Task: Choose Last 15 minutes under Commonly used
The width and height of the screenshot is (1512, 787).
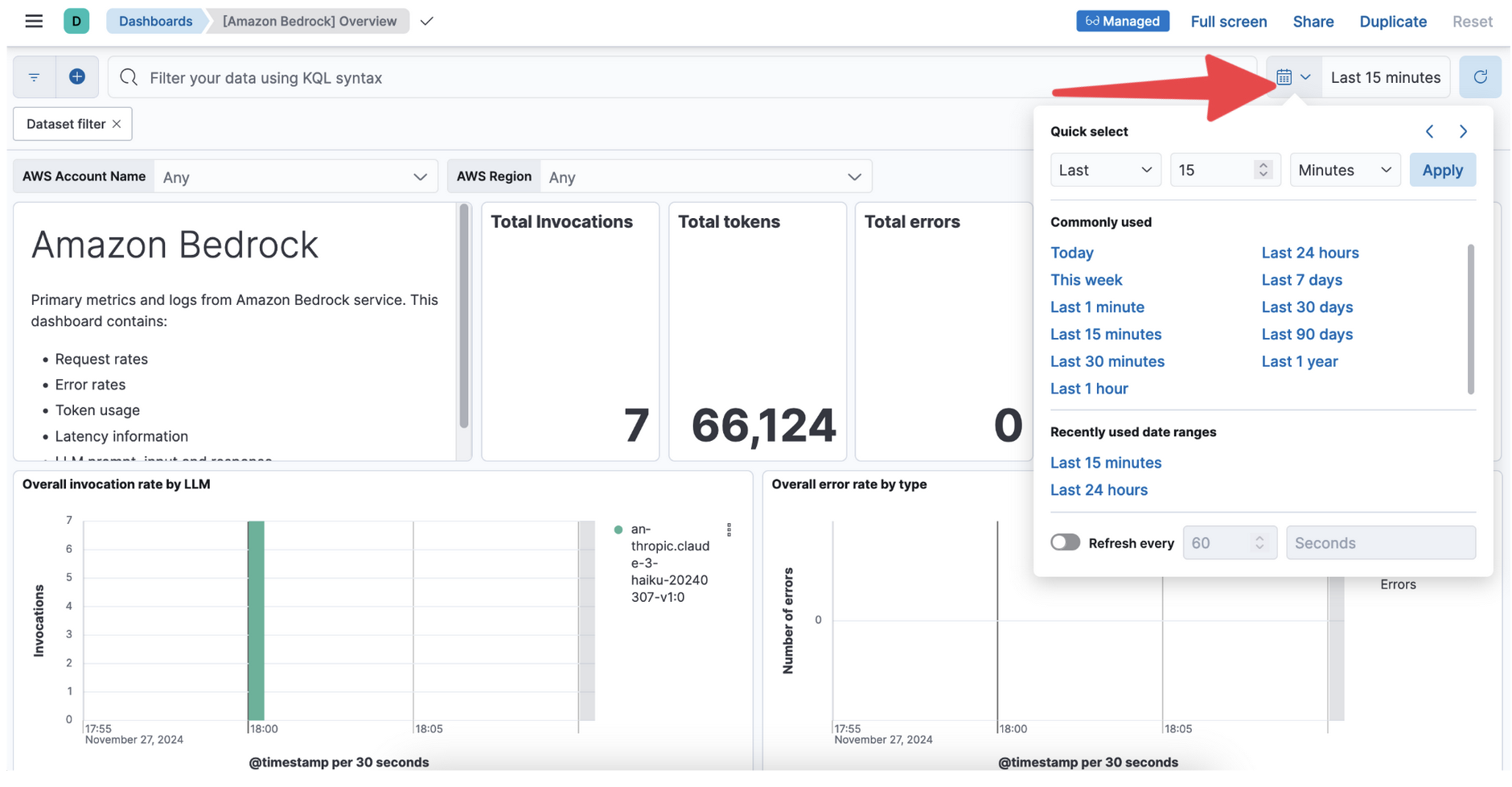Action: pos(1105,334)
